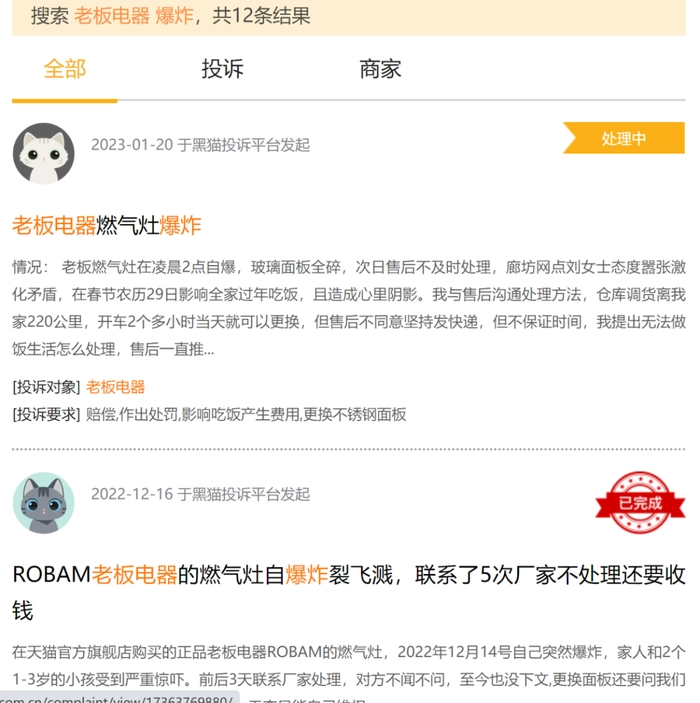The width and height of the screenshot is (700, 703).
Task: Click the orange underline beneath 全部 tab
Action: click(x=65, y=101)
